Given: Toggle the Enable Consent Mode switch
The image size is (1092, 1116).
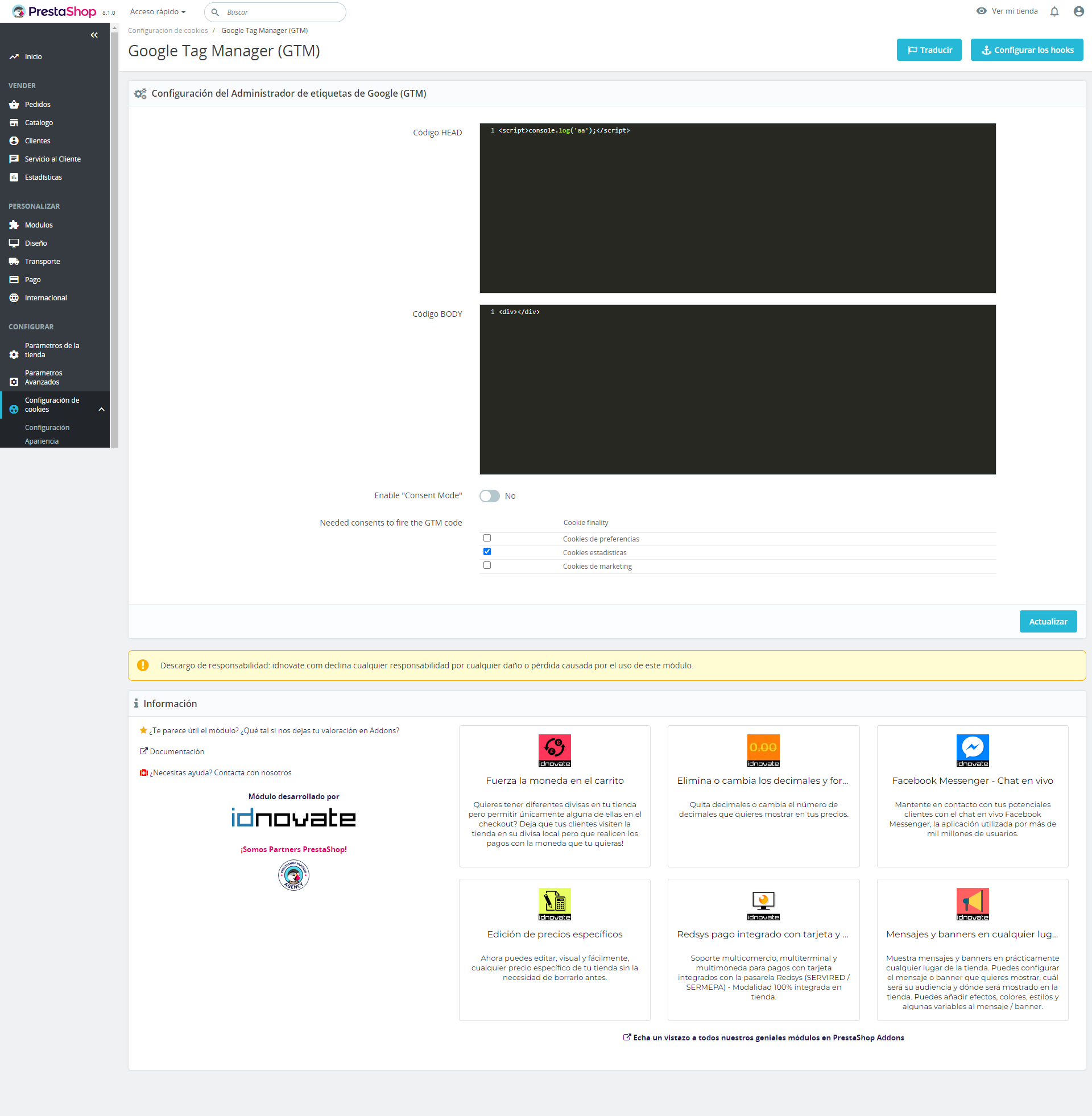Looking at the screenshot, I should [x=490, y=496].
